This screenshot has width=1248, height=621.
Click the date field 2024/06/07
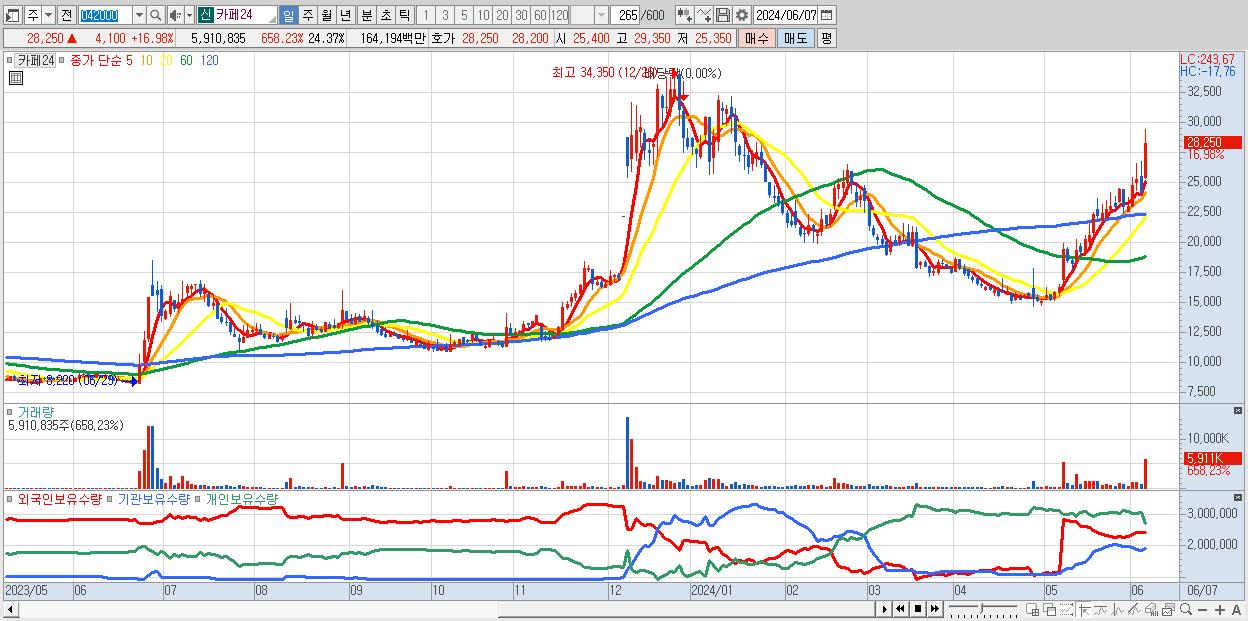[785, 15]
